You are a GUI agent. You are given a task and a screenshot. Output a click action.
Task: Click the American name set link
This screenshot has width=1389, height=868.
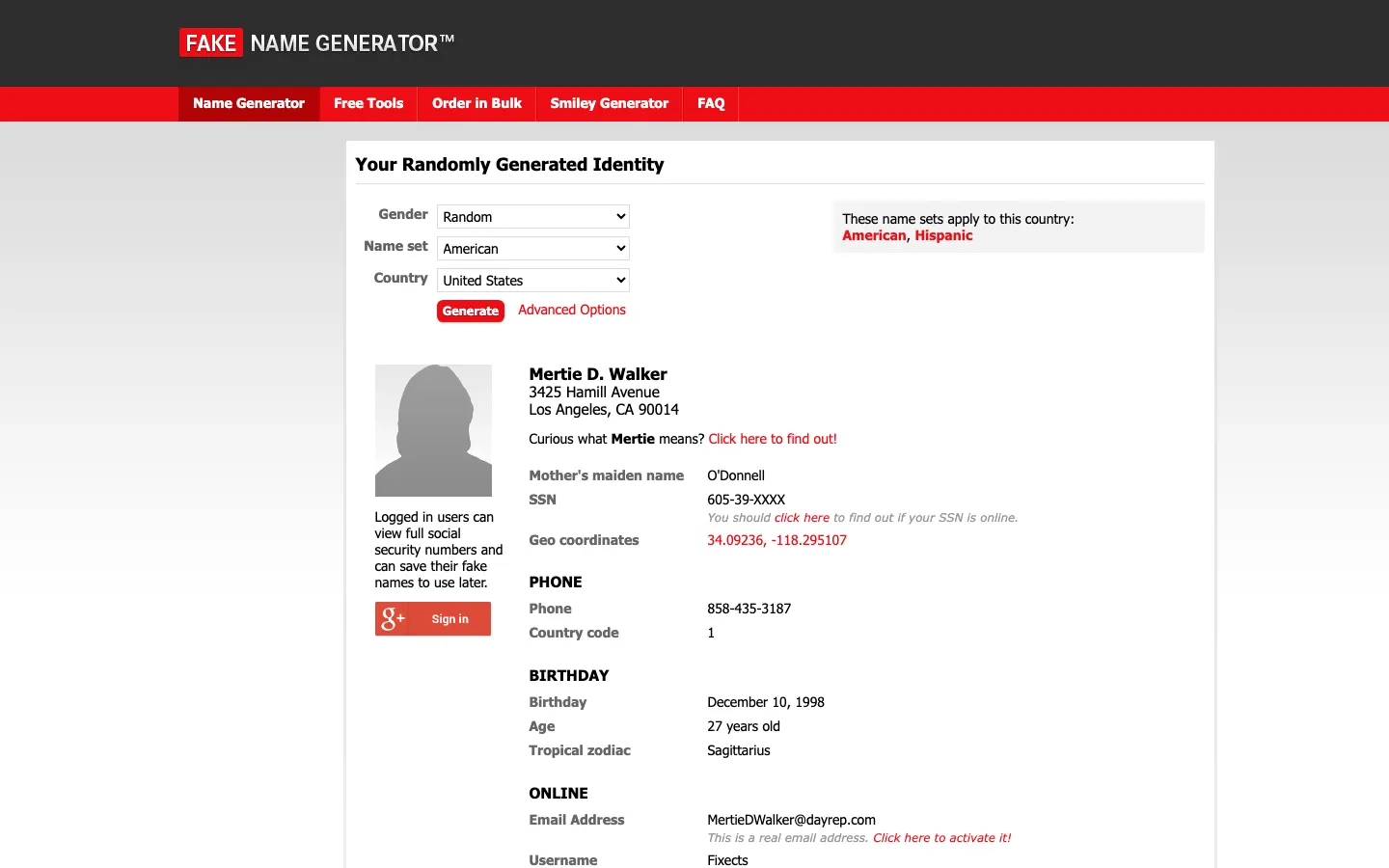pos(874,235)
